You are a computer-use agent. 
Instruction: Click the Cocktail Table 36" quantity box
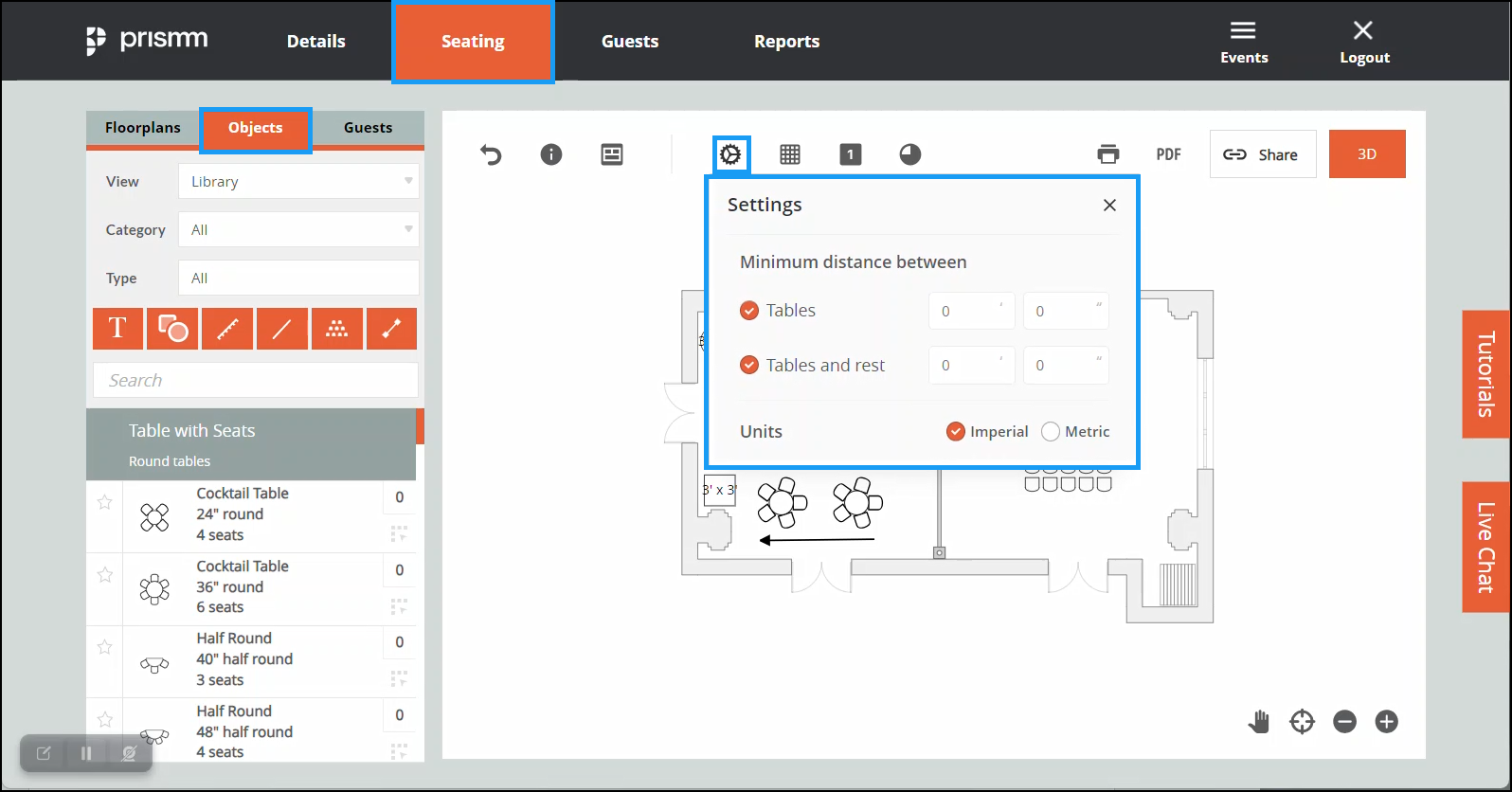(x=400, y=570)
